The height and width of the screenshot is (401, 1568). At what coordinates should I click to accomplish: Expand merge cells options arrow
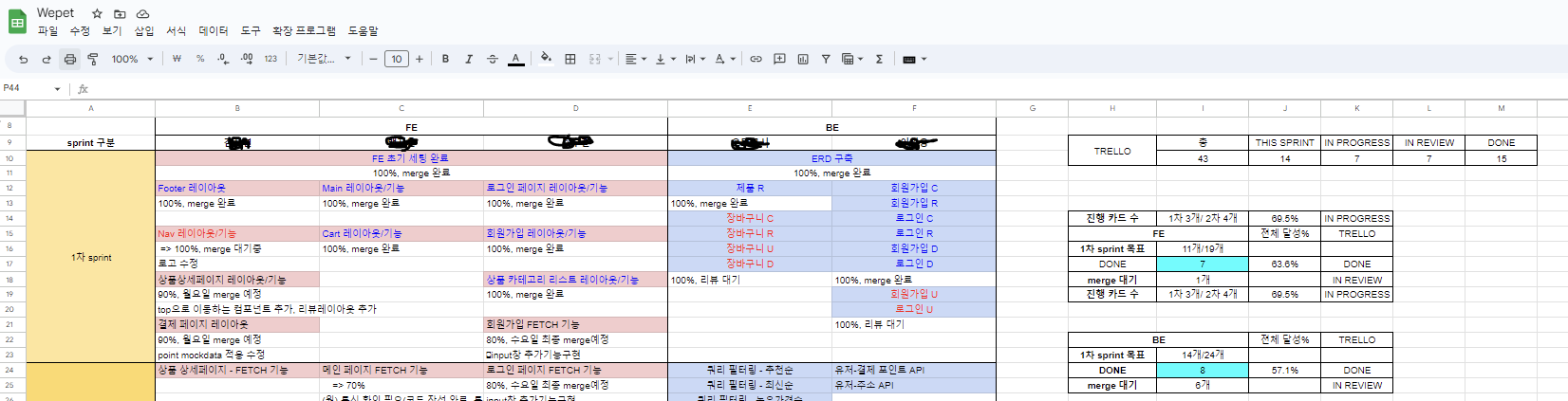(610, 59)
